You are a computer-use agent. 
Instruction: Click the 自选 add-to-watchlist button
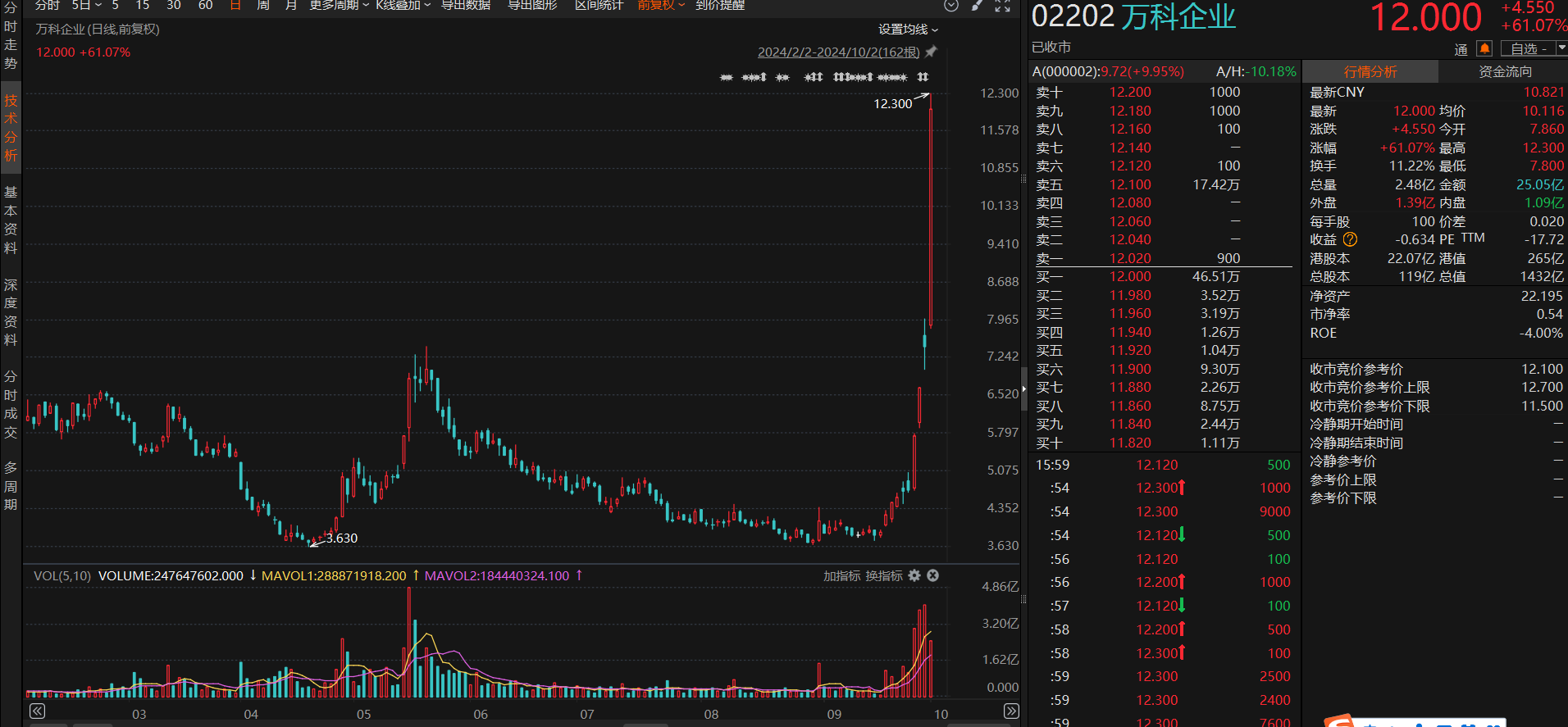(1528, 48)
